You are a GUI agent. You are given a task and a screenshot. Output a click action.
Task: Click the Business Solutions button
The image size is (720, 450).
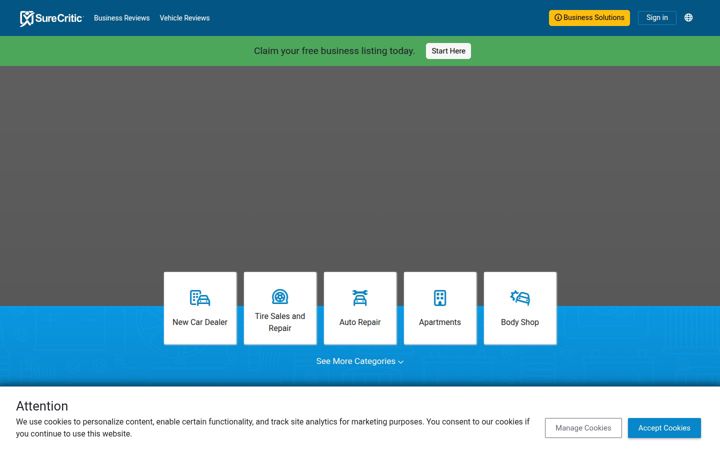click(589, 17)
